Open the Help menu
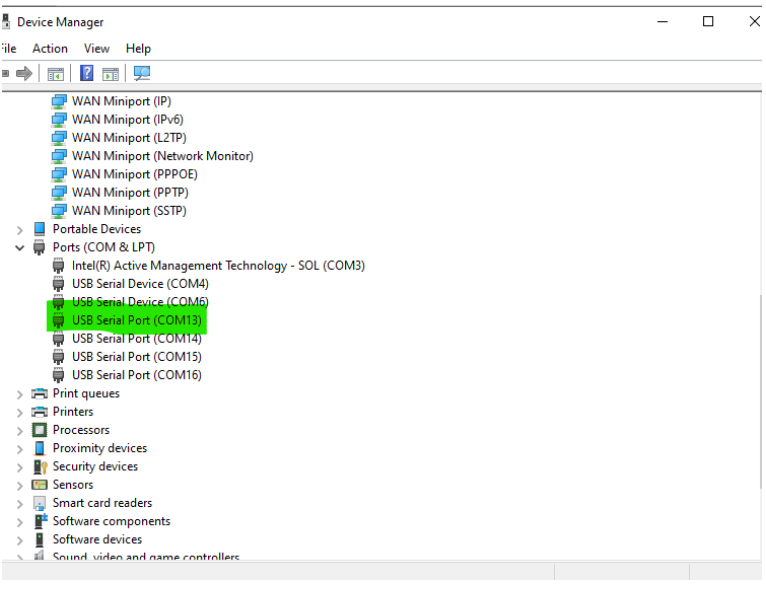Viewport: 766px width, 589px height. click(138, 48)
